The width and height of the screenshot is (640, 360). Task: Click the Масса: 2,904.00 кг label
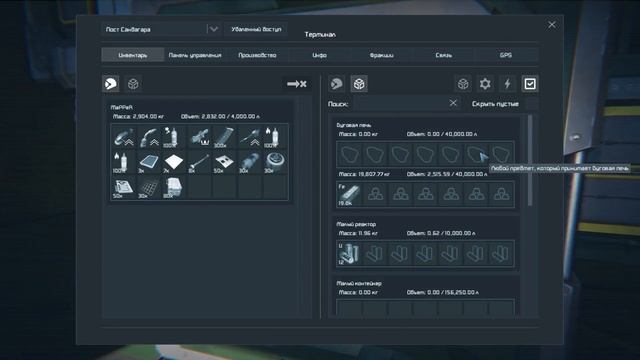click(x=138, y=116)
